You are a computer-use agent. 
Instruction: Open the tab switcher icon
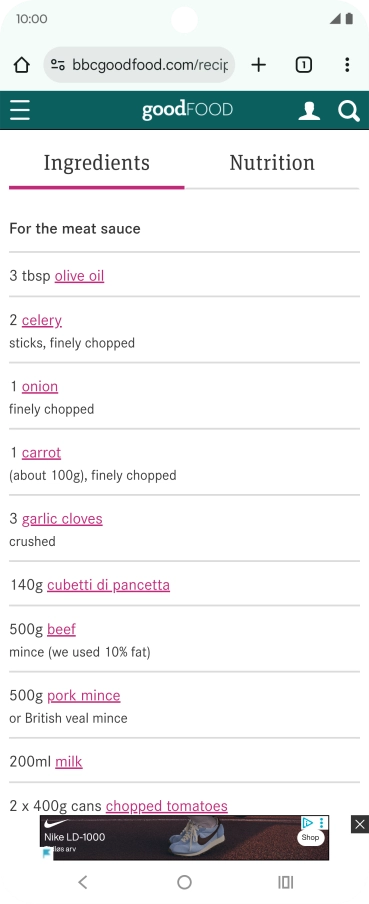304,65
